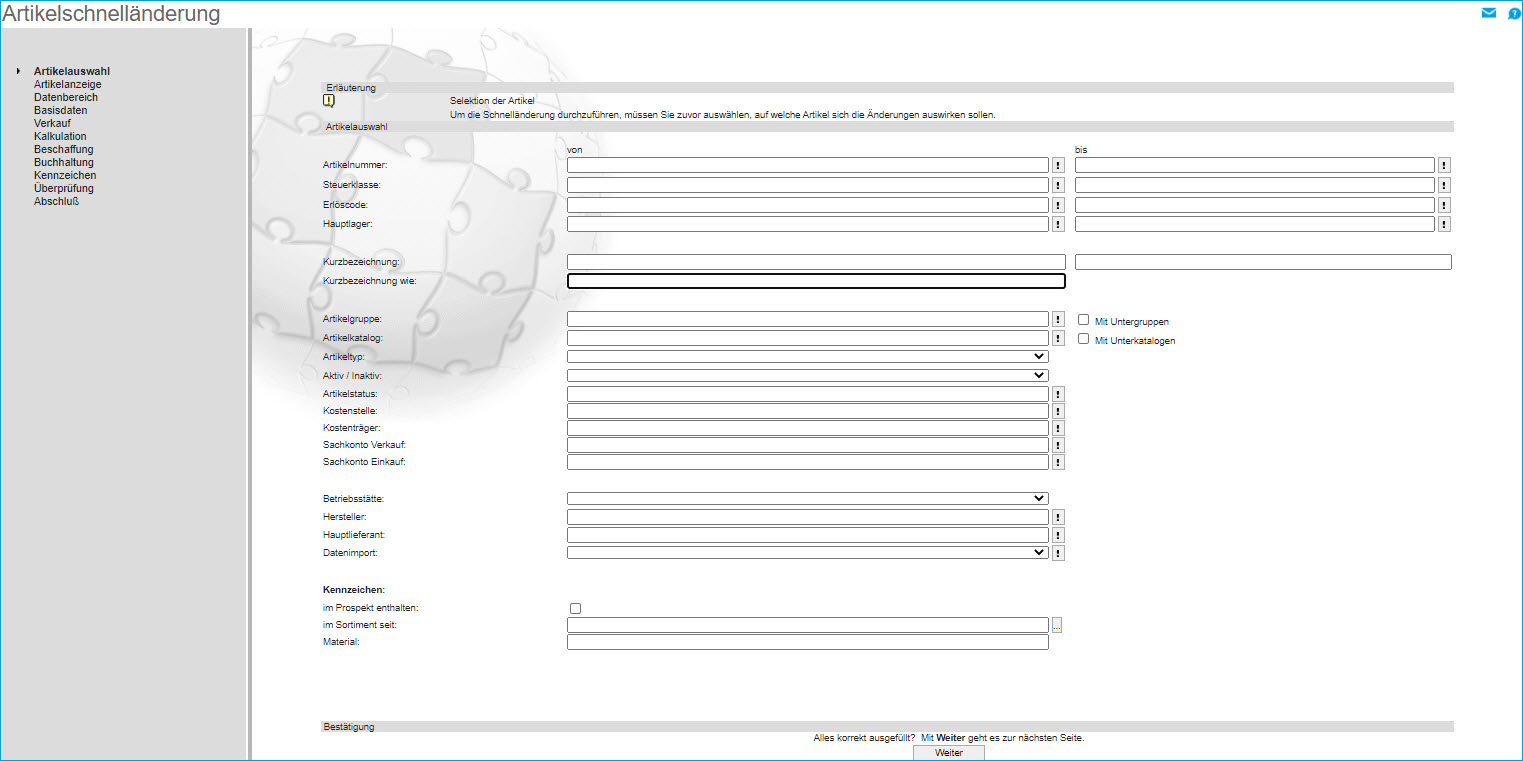This screenshot has width=1523, height=761.
Task: Open lookup for Artikelnummer von field
Action: pos(1058,165)
